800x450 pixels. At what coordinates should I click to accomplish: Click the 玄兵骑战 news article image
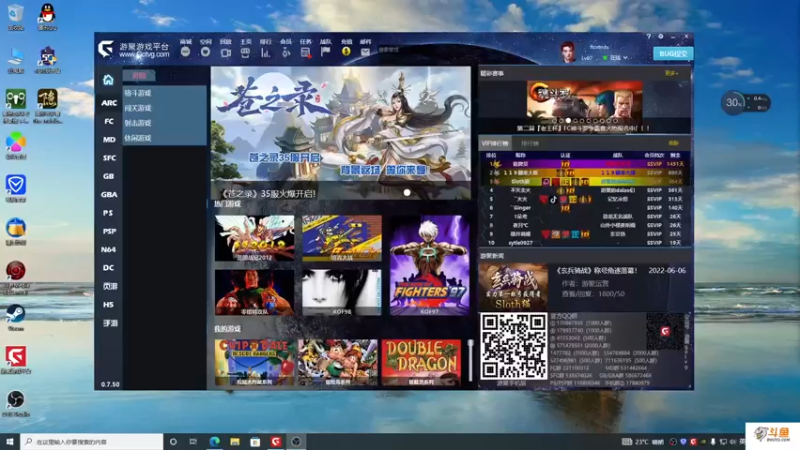(513, 286)
